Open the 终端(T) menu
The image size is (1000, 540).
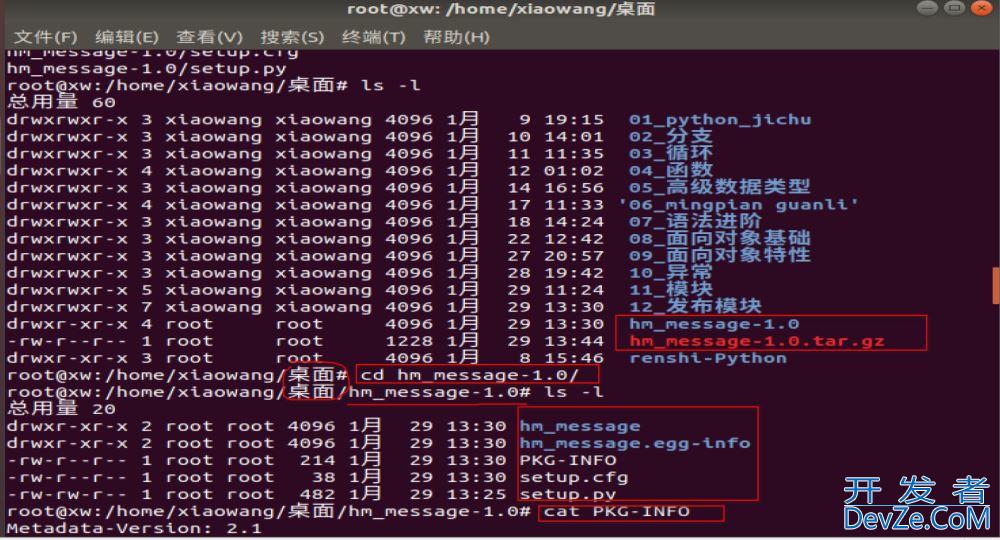[374, 37]
